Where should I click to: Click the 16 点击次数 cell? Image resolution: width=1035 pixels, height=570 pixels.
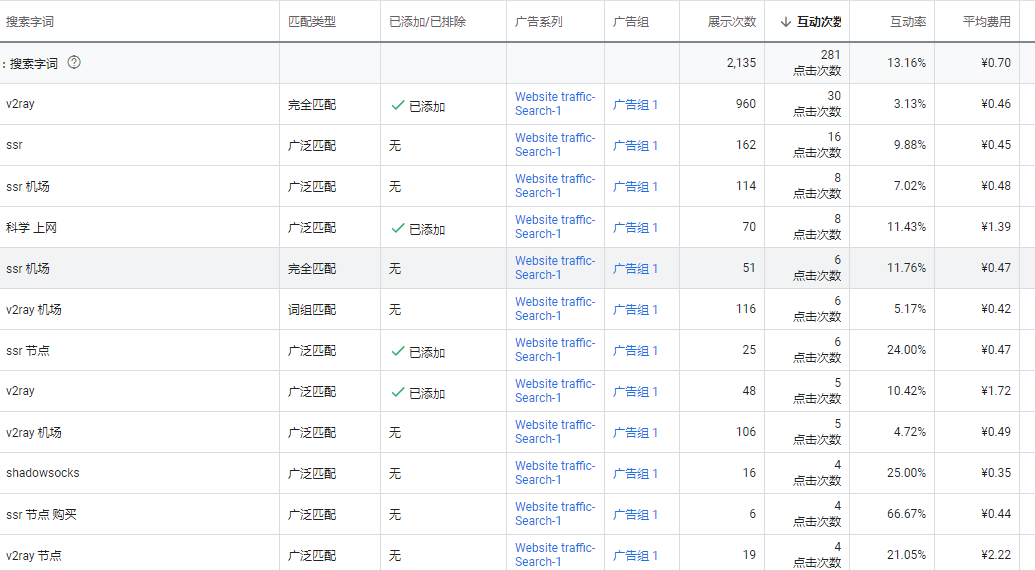pyautogui.click(x=817, y=144)
